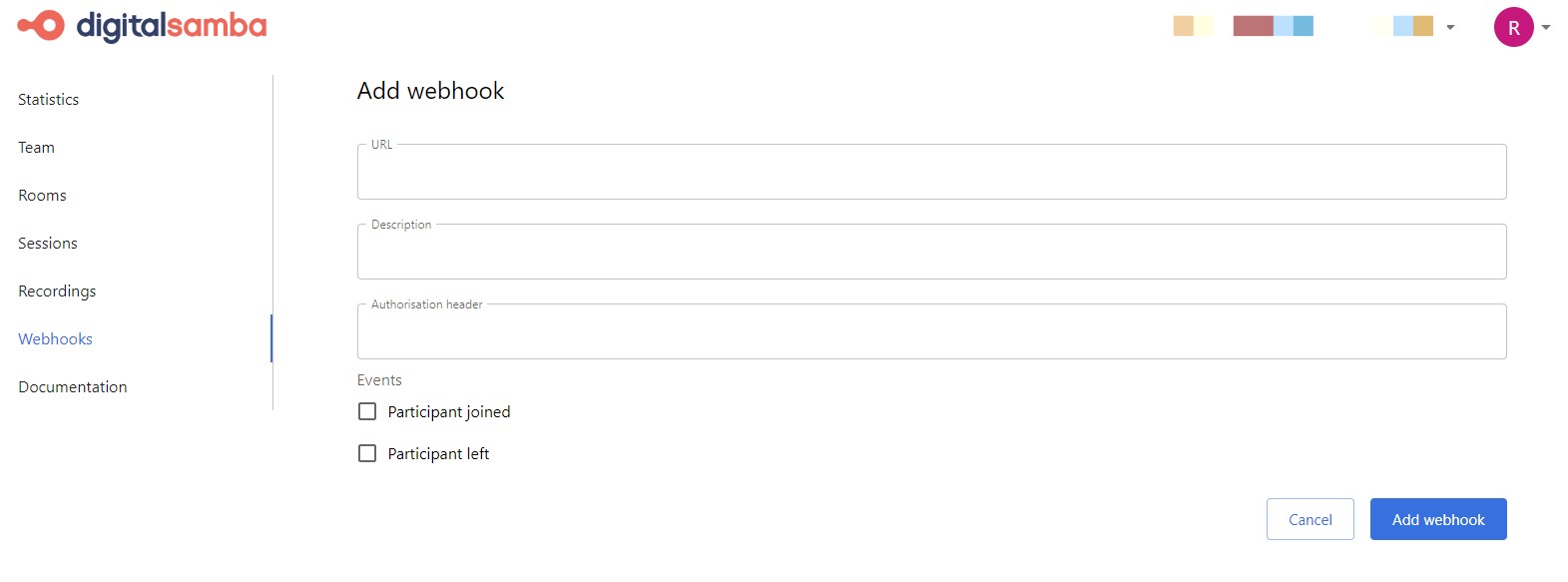This screenshot has width=1568, height=582.
Task: Go to the Team page
Action: click(36, 147)
